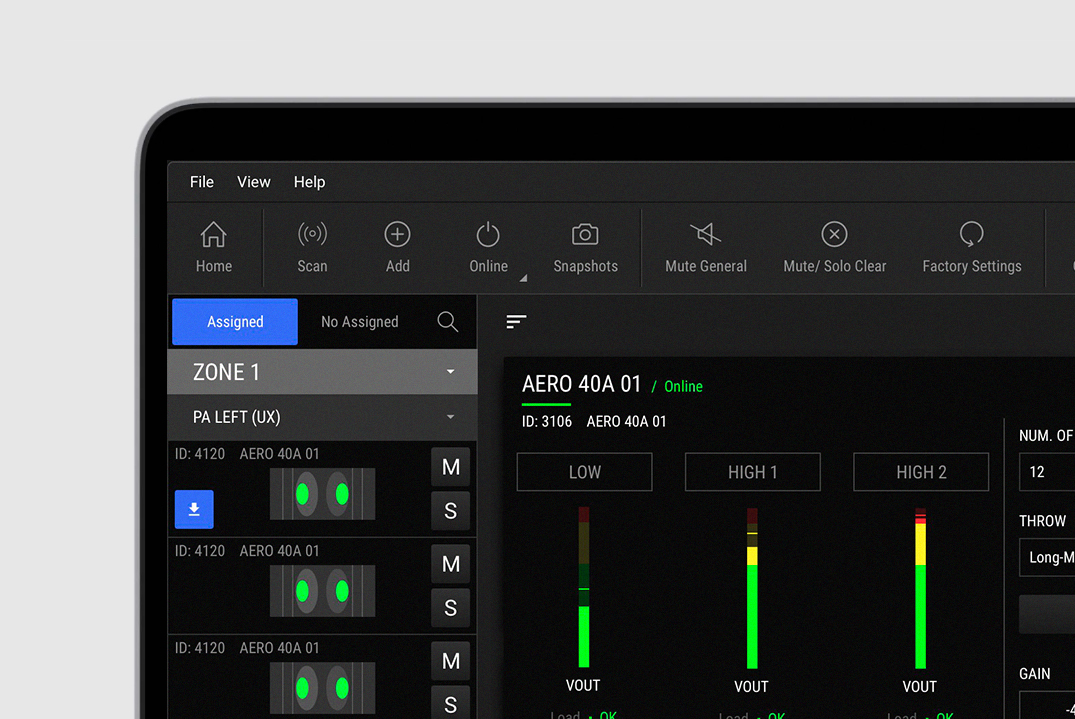1075x719 pixels.
Task: Click the Mute General speaker icon
Action: click(705, 235)
